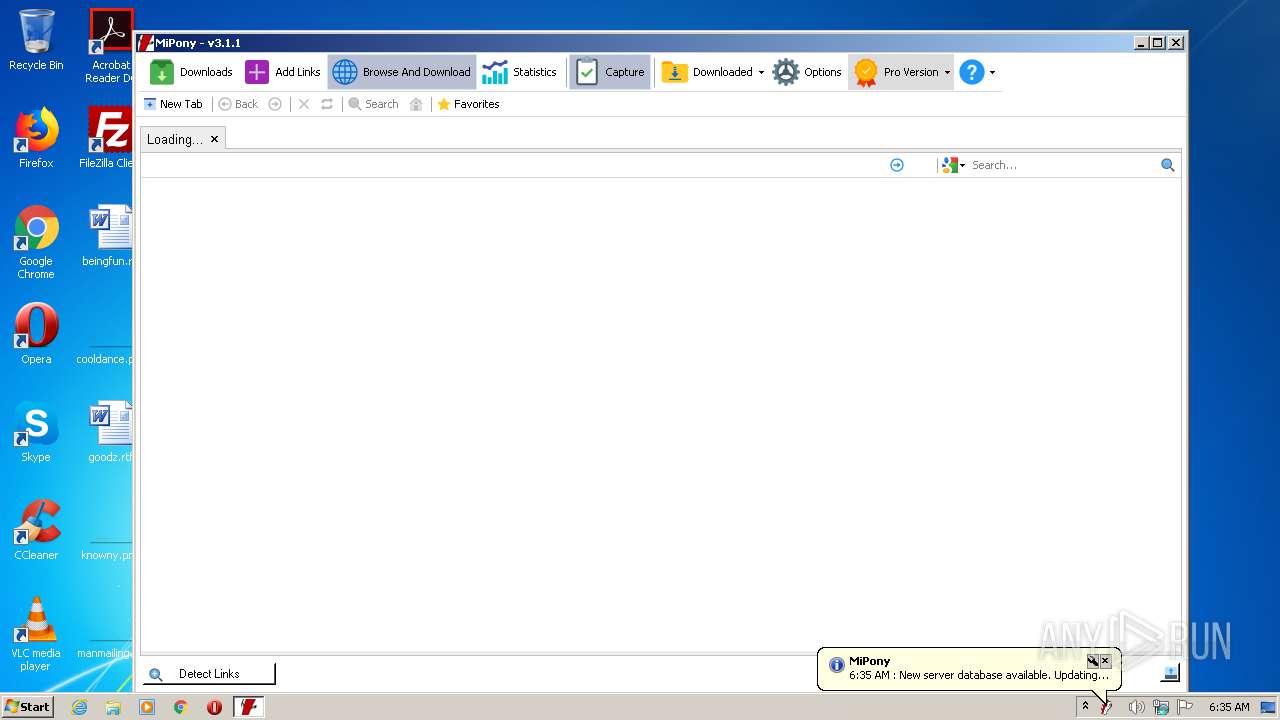1280x720 pixels.
Task: Click the Back navigation button
Action: [238, 104]
